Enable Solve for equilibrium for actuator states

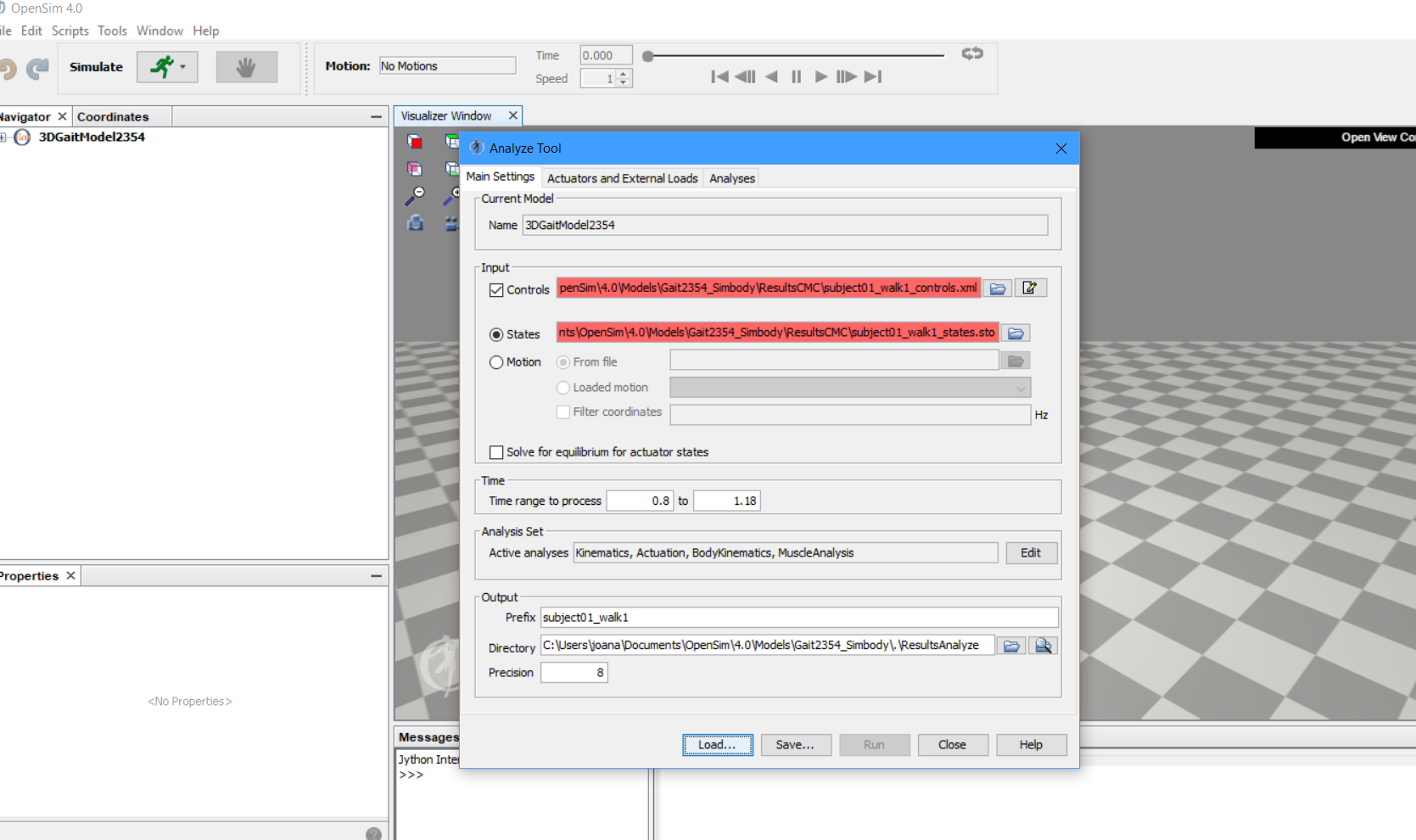[x=496, y=452]
